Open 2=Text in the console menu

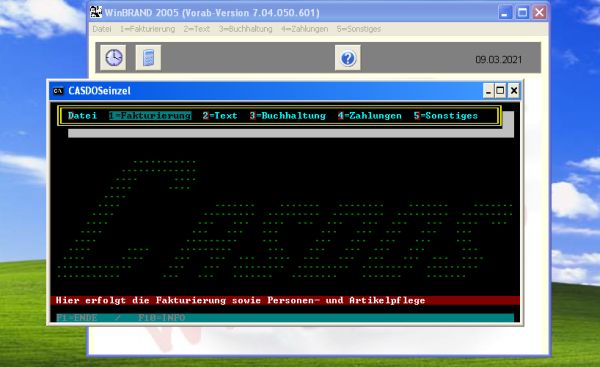[220, 116]
